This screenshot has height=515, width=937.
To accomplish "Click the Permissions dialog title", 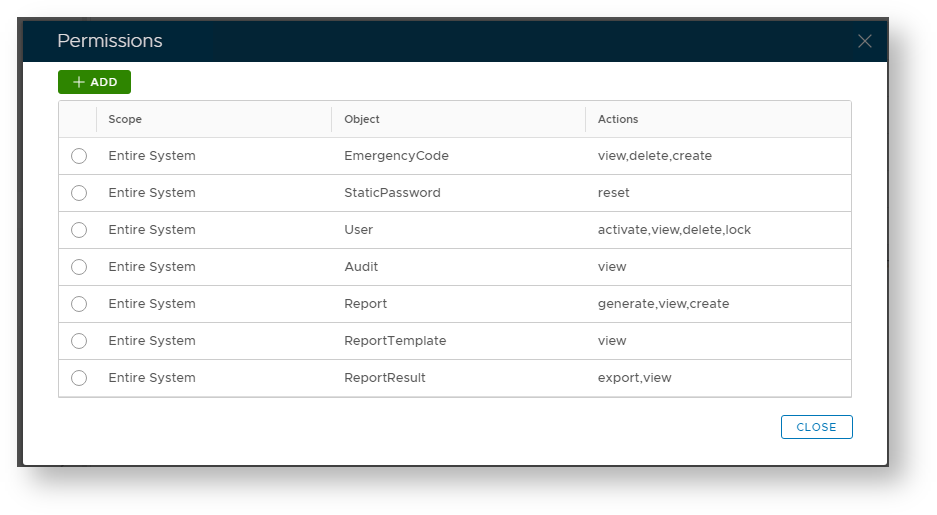I will pos(110,41).
